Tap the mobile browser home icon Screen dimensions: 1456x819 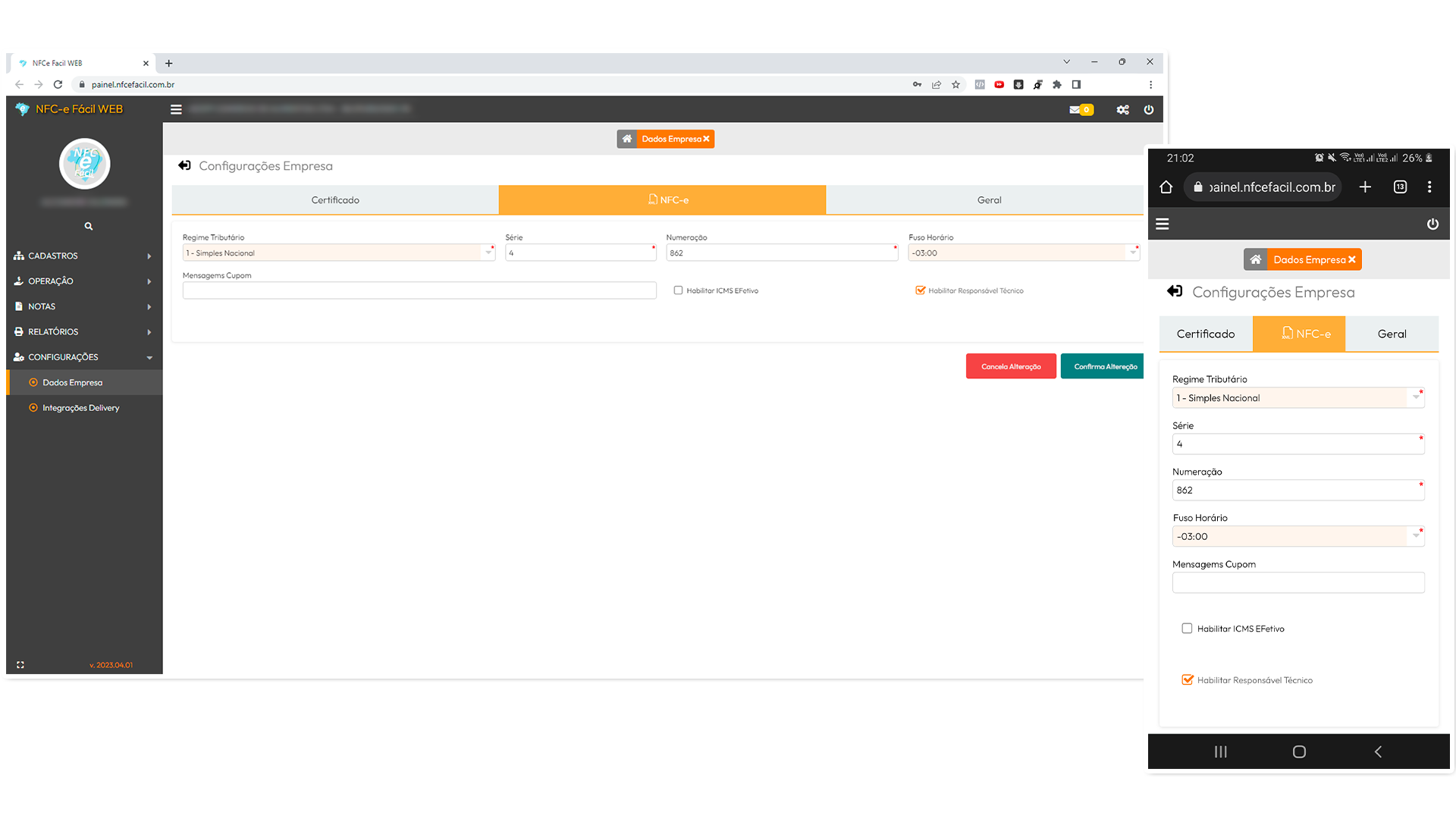click(x=1166, y=187)
